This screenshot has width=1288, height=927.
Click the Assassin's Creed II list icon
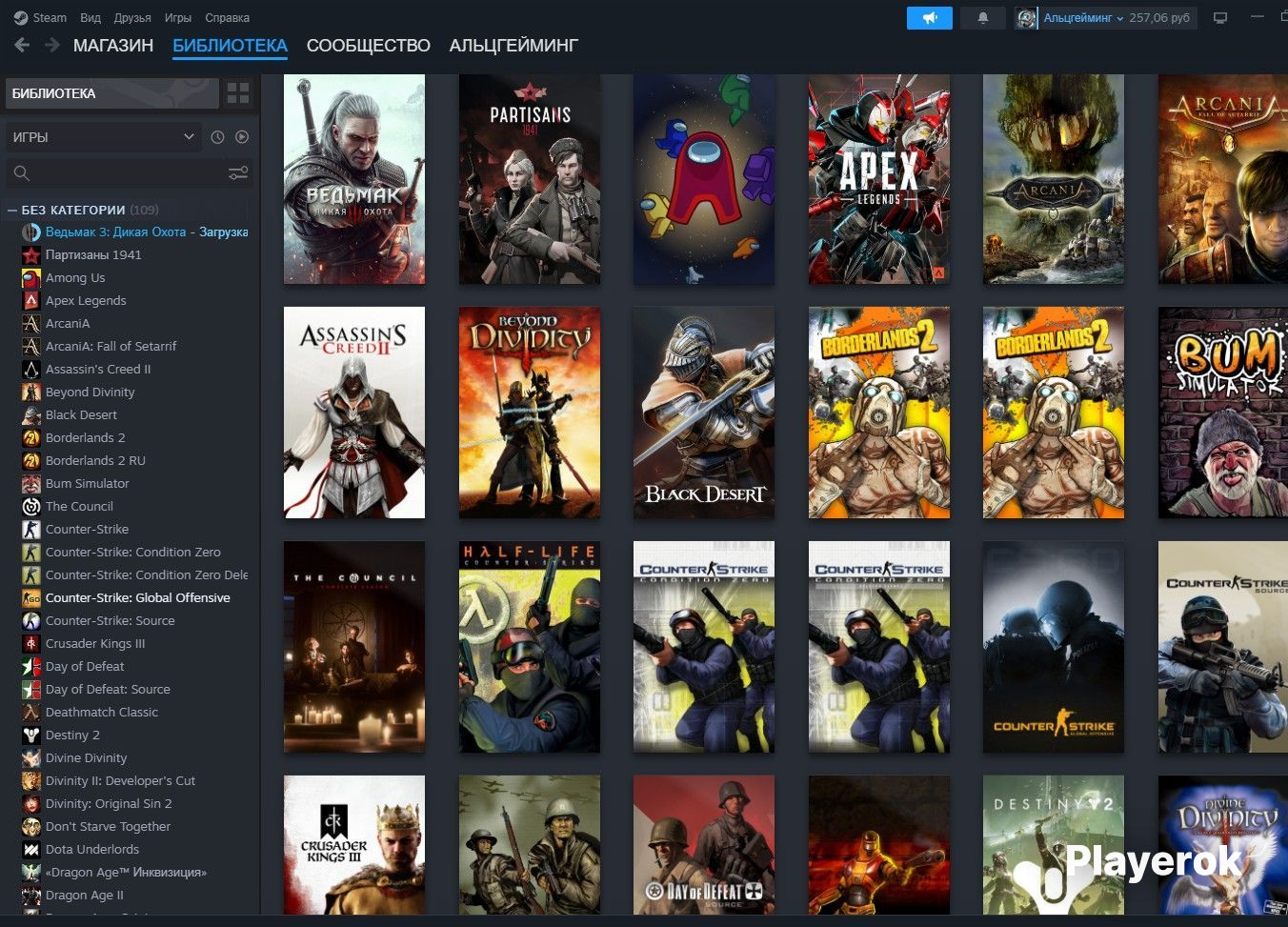coord(30,370)
